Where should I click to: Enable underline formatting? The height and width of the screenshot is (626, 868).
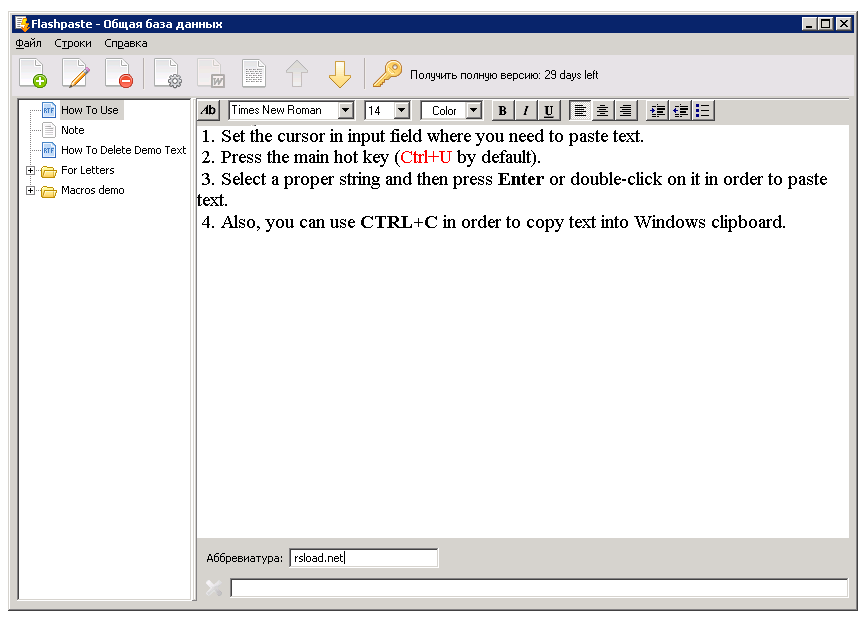point(547,110)
